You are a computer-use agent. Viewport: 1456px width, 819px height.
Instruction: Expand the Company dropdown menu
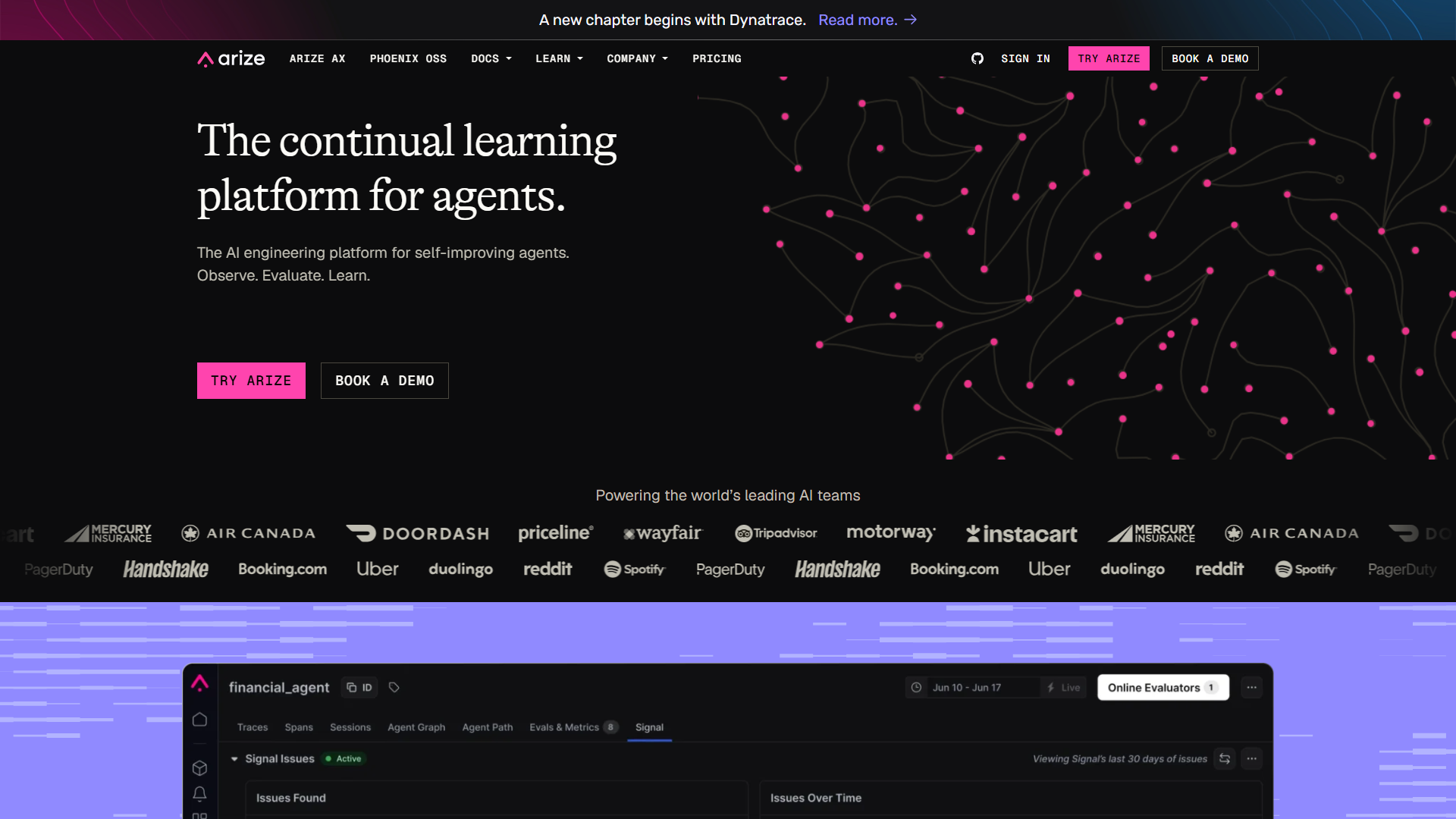click(x=637, y=58)
